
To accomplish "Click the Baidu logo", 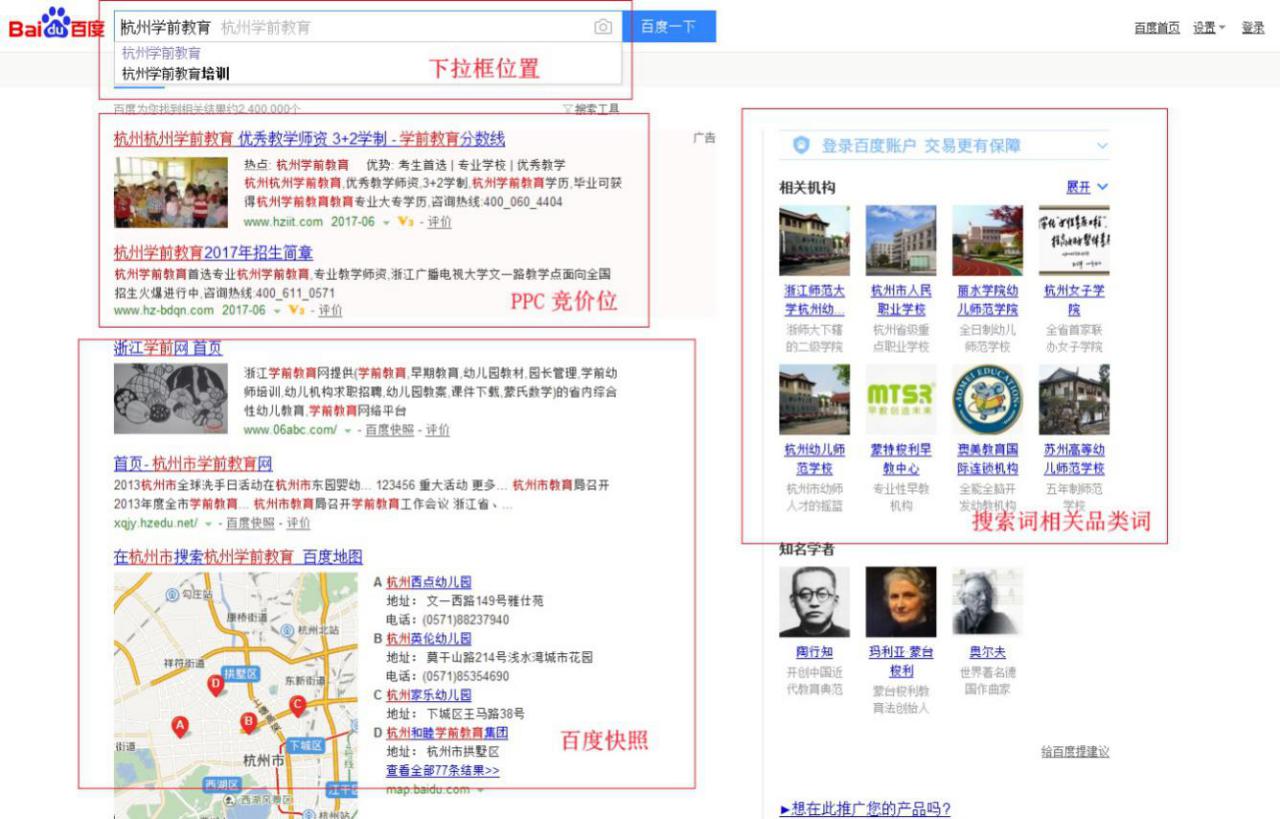I will point(57,24).
